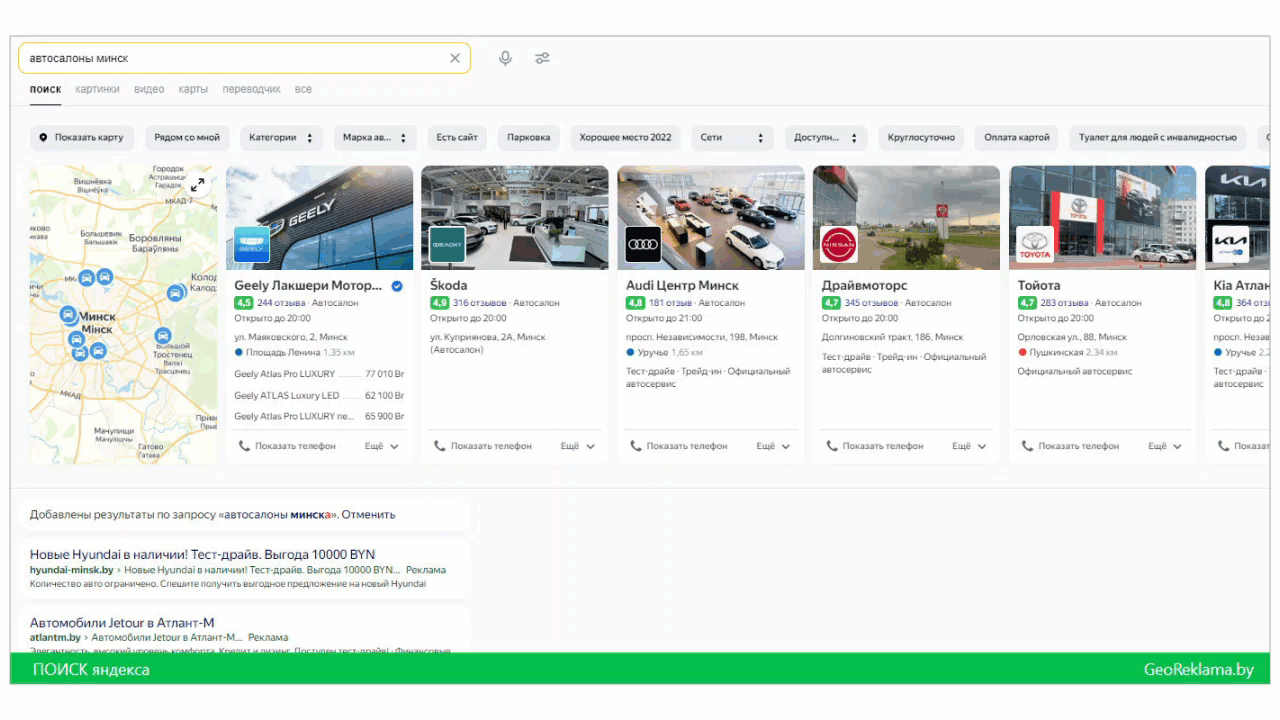This screenshot has height=720, width=1280.
Task: Open the Geely showroom photo
Action: 319,217
